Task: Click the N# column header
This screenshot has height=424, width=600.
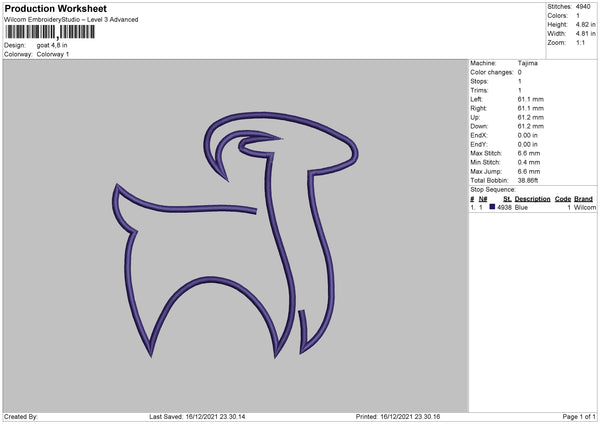Action: (x=483, y=199)
